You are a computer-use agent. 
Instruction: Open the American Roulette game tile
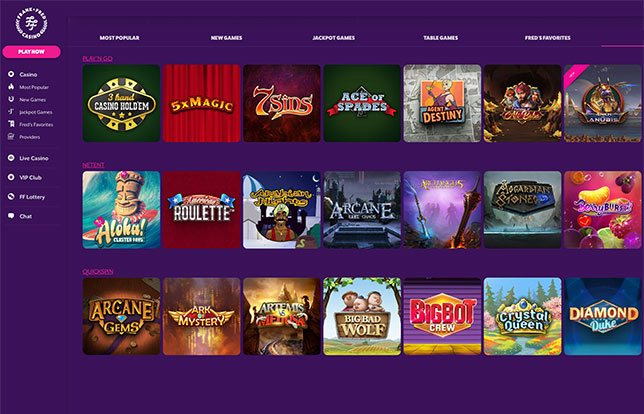tap(202, 210)
